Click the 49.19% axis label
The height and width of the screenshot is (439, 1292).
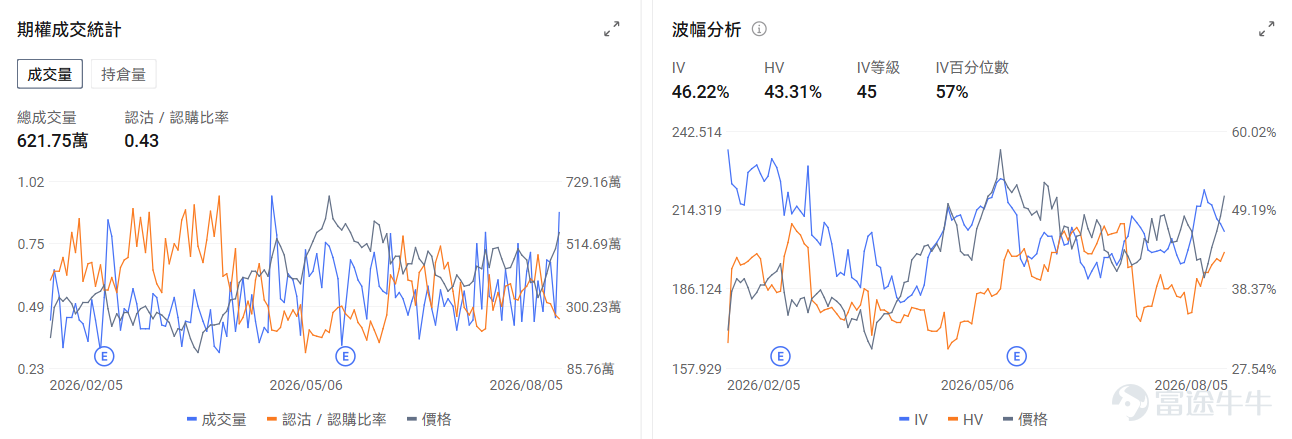1253,210
